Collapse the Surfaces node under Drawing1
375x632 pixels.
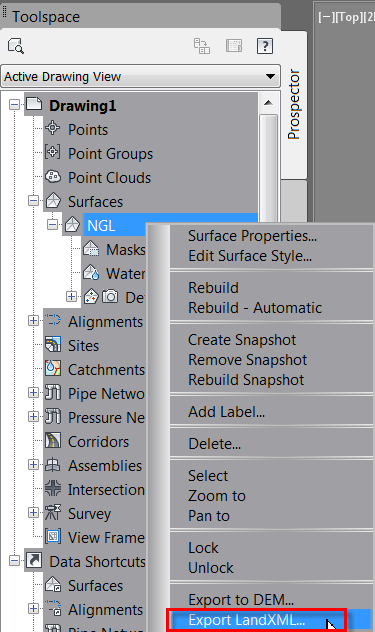click(x=33, y=200)
